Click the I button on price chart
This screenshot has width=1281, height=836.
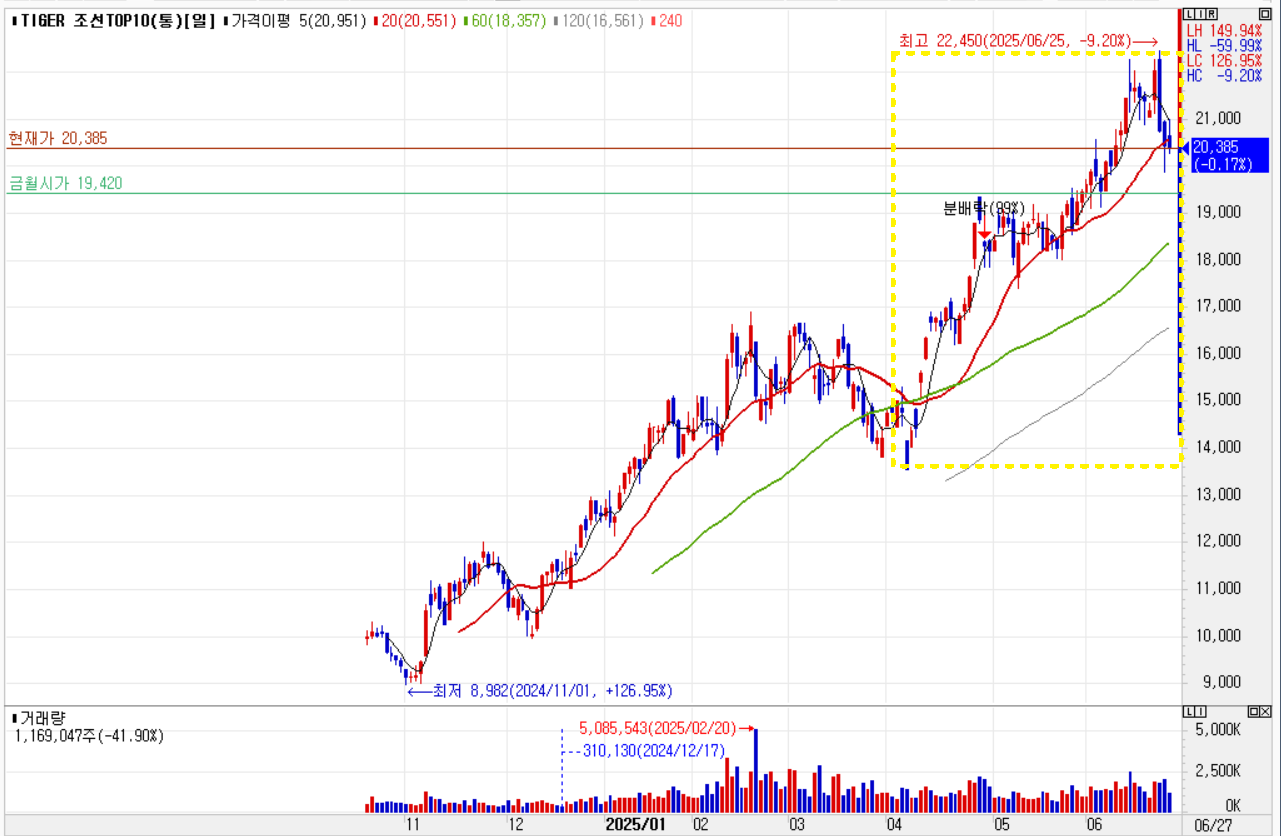pos(1199,13)
